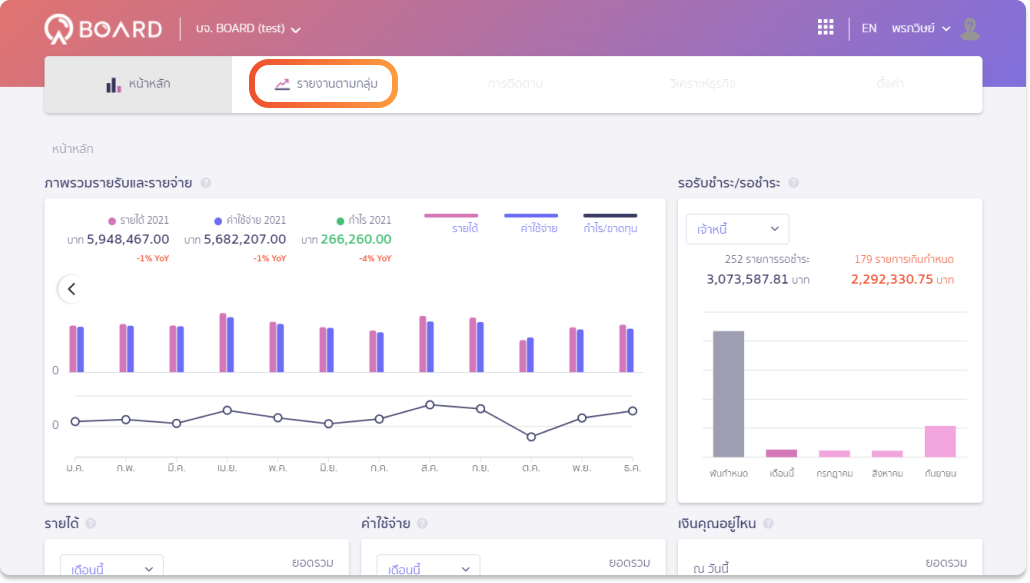Screen dimensions: 1030x583
Task: Open help for รอรับชำระ/รอชำระ
Action: (x=794, y=183)
